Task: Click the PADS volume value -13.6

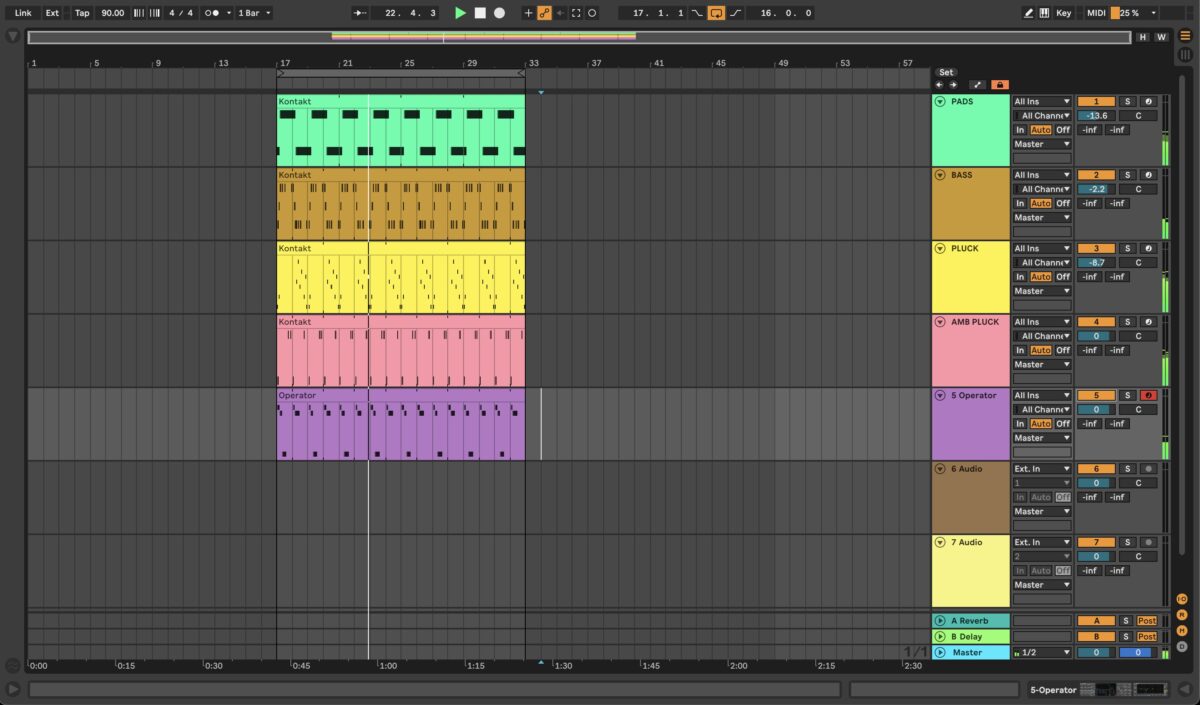Action: pyautogui.click(x=1096, y=116)
